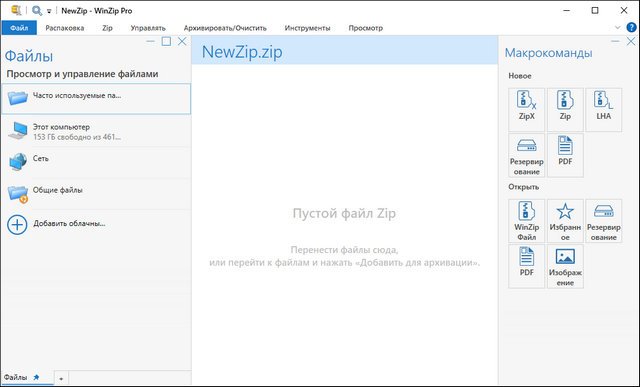Open a WinZip Файл macro

click(527, 221)
